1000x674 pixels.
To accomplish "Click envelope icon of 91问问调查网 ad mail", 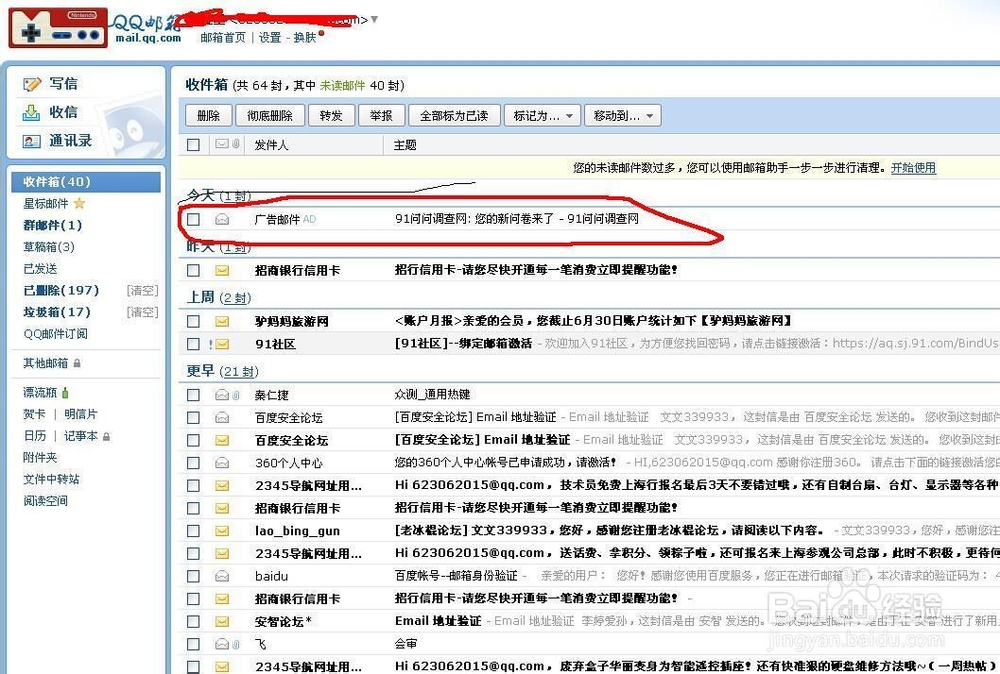I will [222, 219].
